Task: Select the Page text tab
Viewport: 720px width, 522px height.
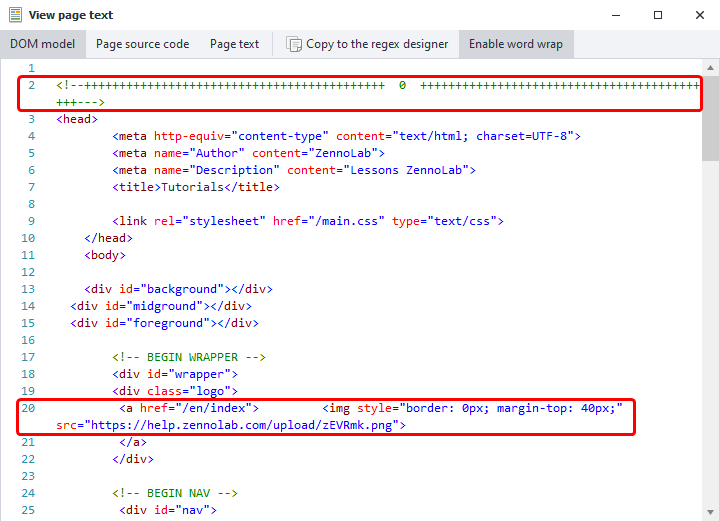Action: tap(234, 44)
